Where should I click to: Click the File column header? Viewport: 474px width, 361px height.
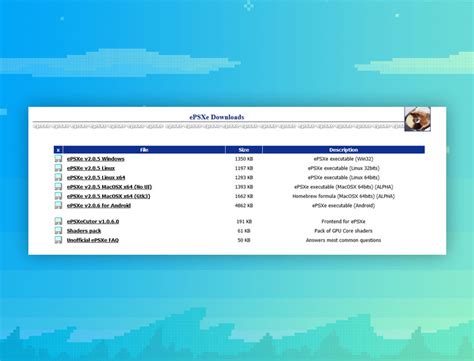[144, 150]
